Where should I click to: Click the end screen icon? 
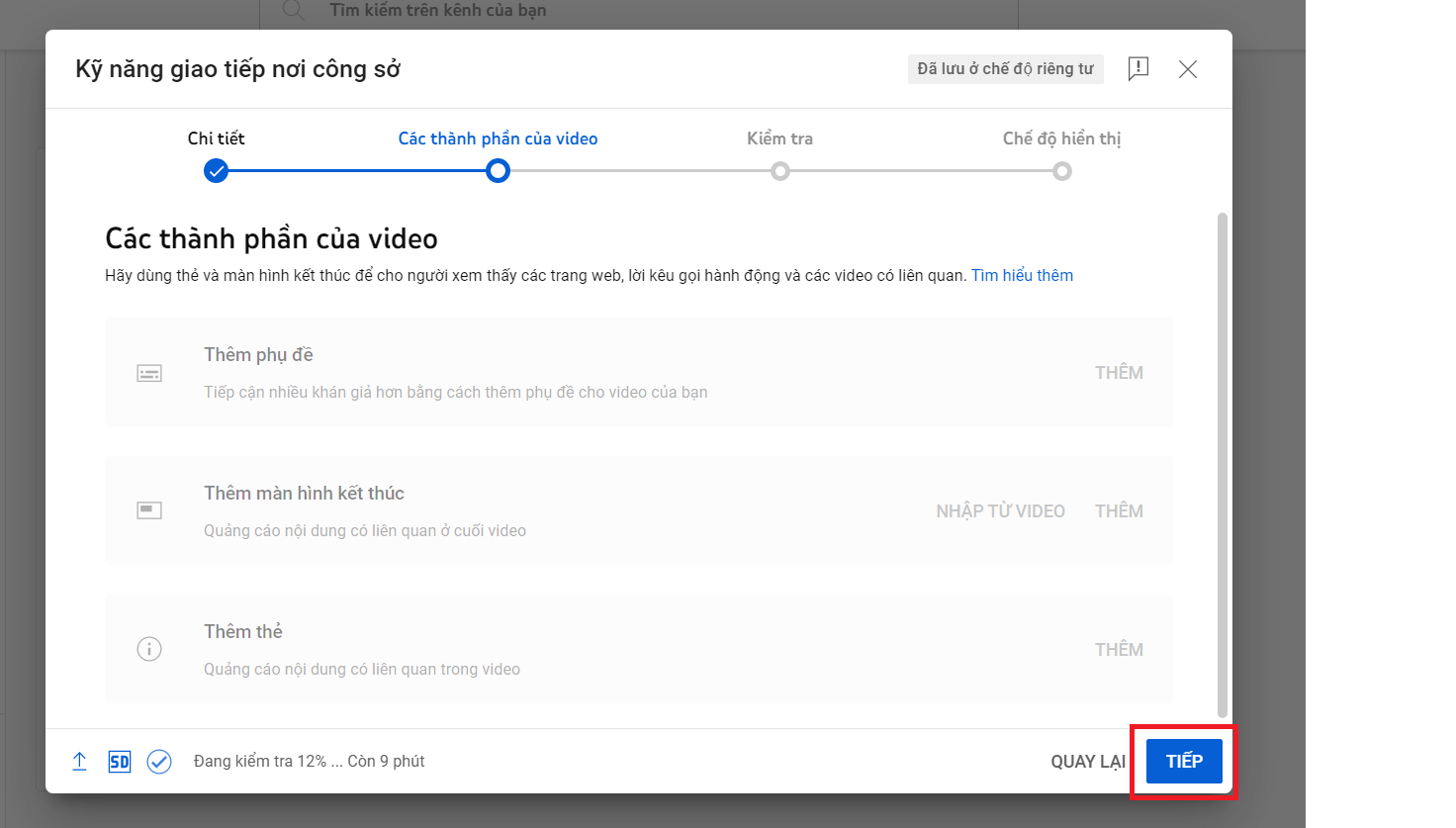click(x=149, y=510)
